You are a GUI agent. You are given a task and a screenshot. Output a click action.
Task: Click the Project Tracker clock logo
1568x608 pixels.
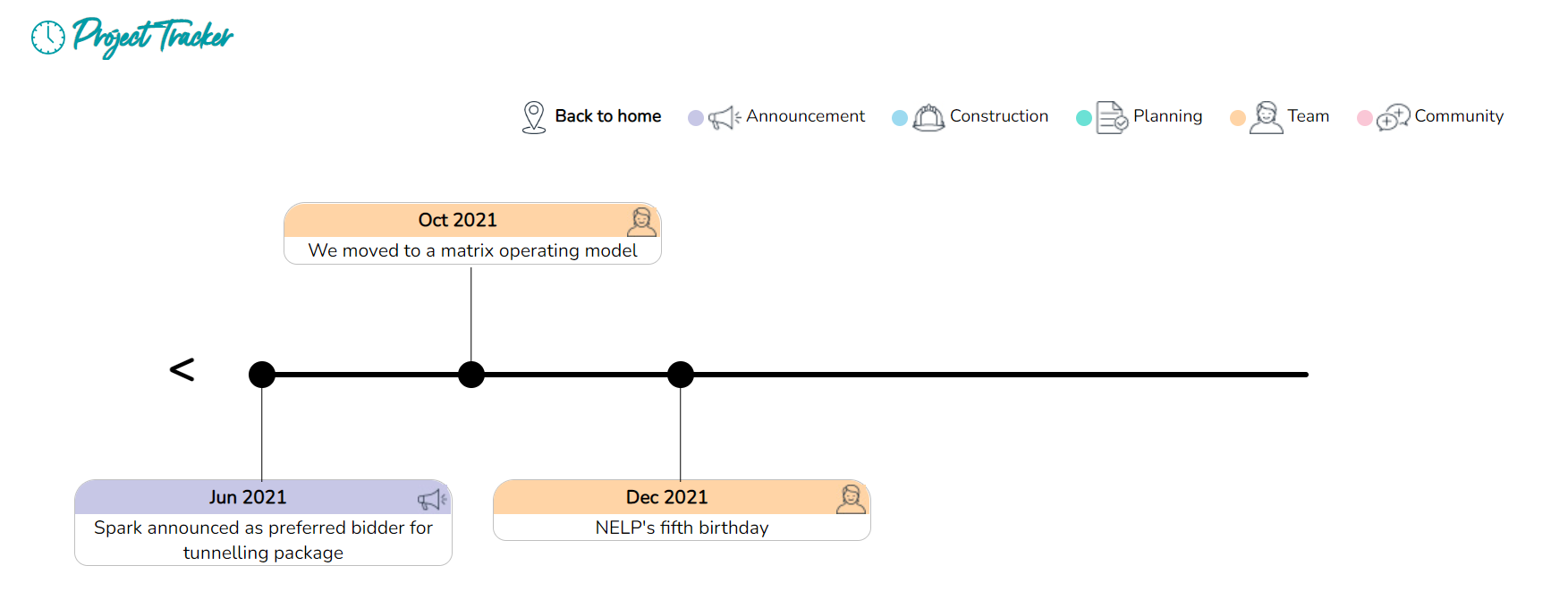[x=48, y=38]
